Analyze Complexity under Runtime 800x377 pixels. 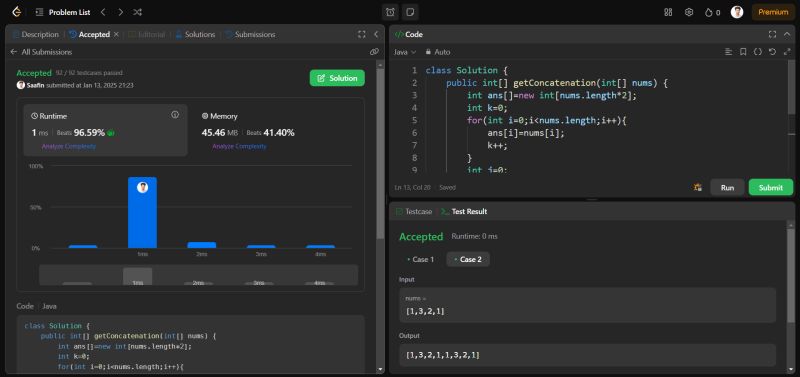[x=69, y=146]
